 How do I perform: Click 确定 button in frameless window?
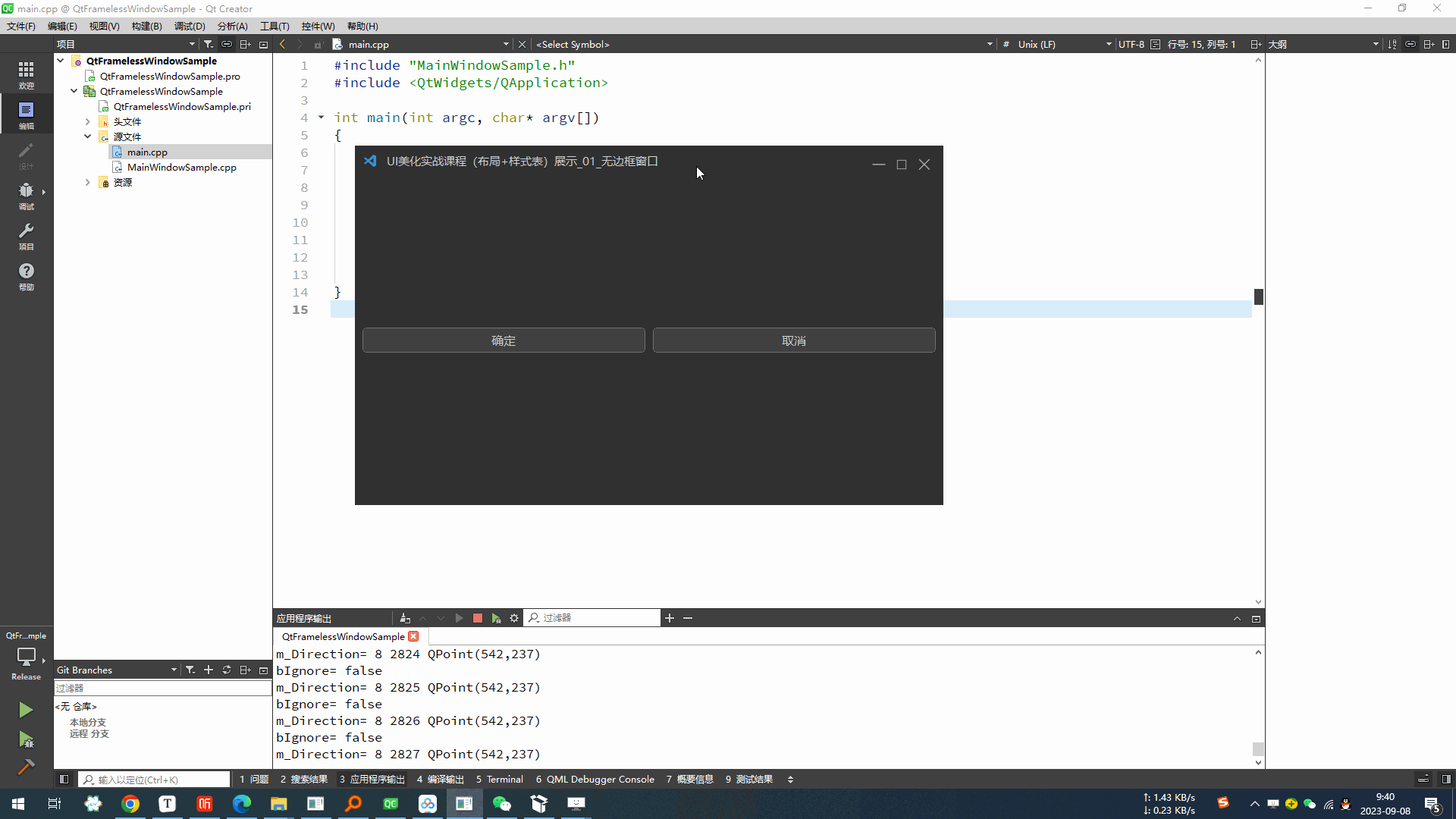coord(503,340)
